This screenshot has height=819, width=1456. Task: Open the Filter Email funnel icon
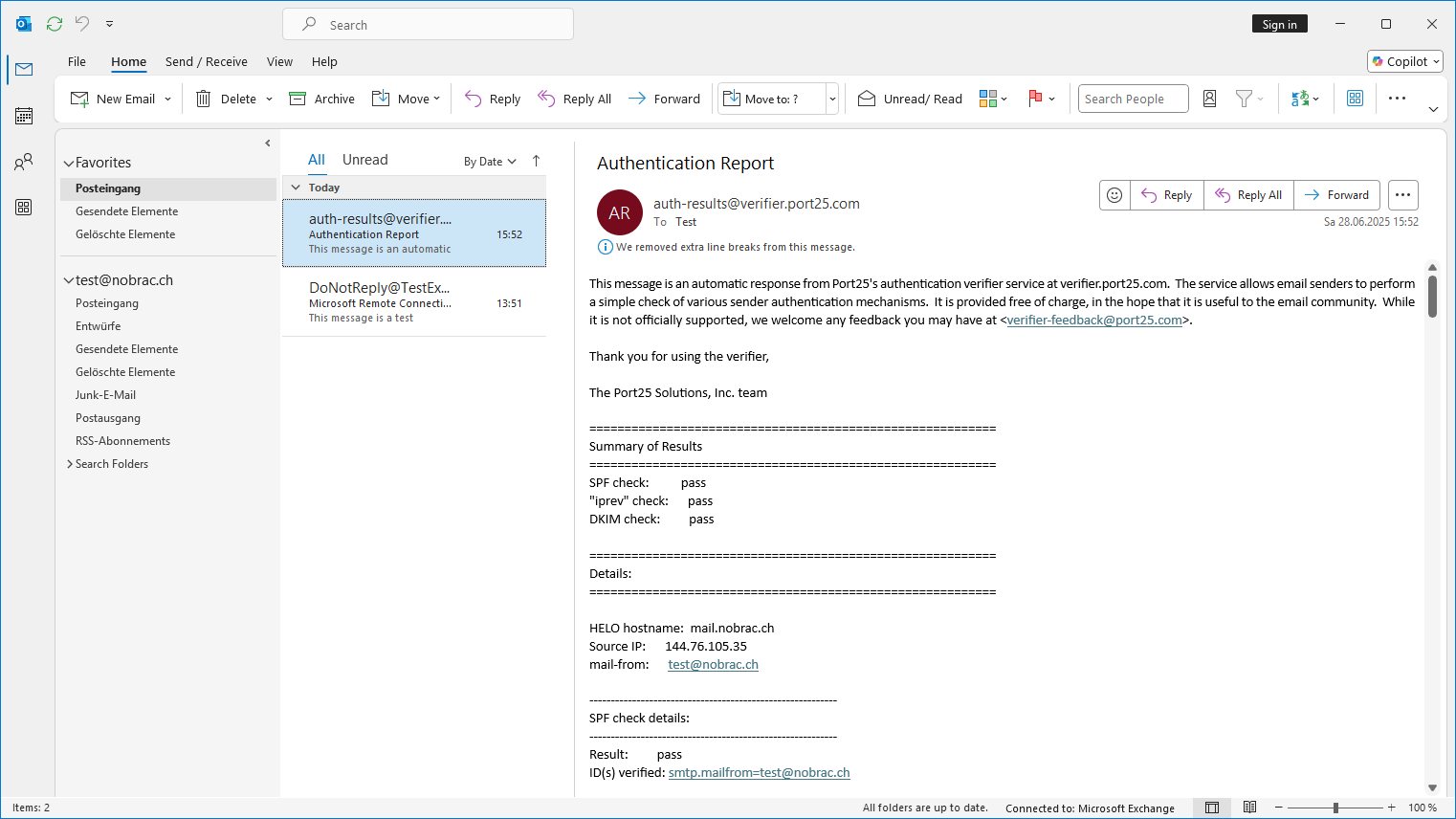pyautogui.click(x=1249, y=99)
